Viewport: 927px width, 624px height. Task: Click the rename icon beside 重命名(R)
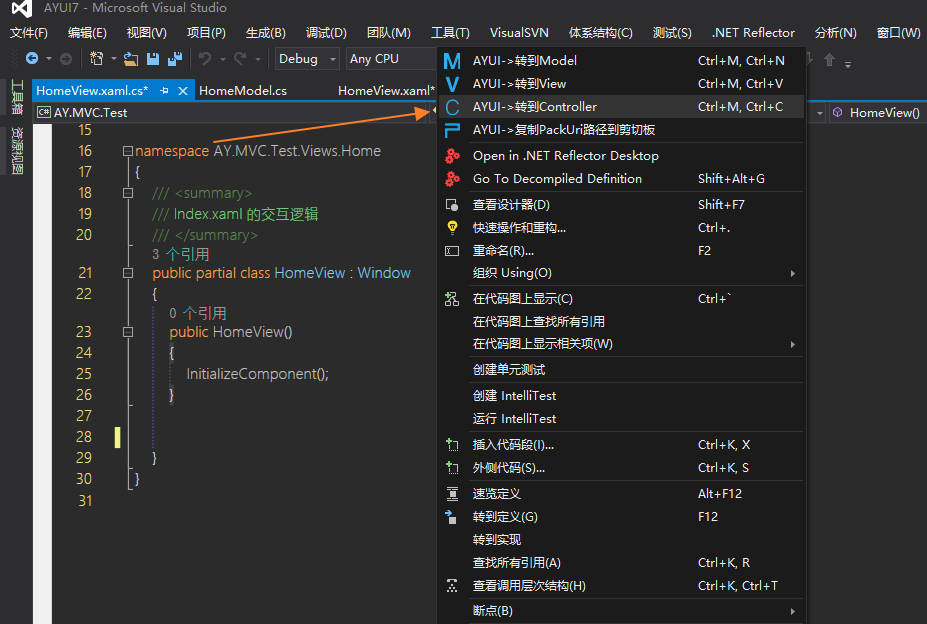(x=452, y=251)
